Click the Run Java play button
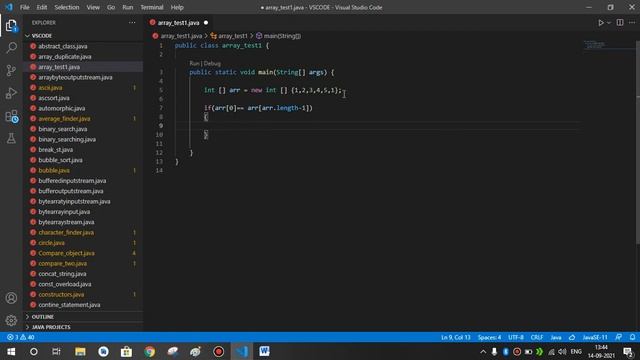The width and height of the screenshot is (640, 360). pyautogui.click(x=601, y=23)
